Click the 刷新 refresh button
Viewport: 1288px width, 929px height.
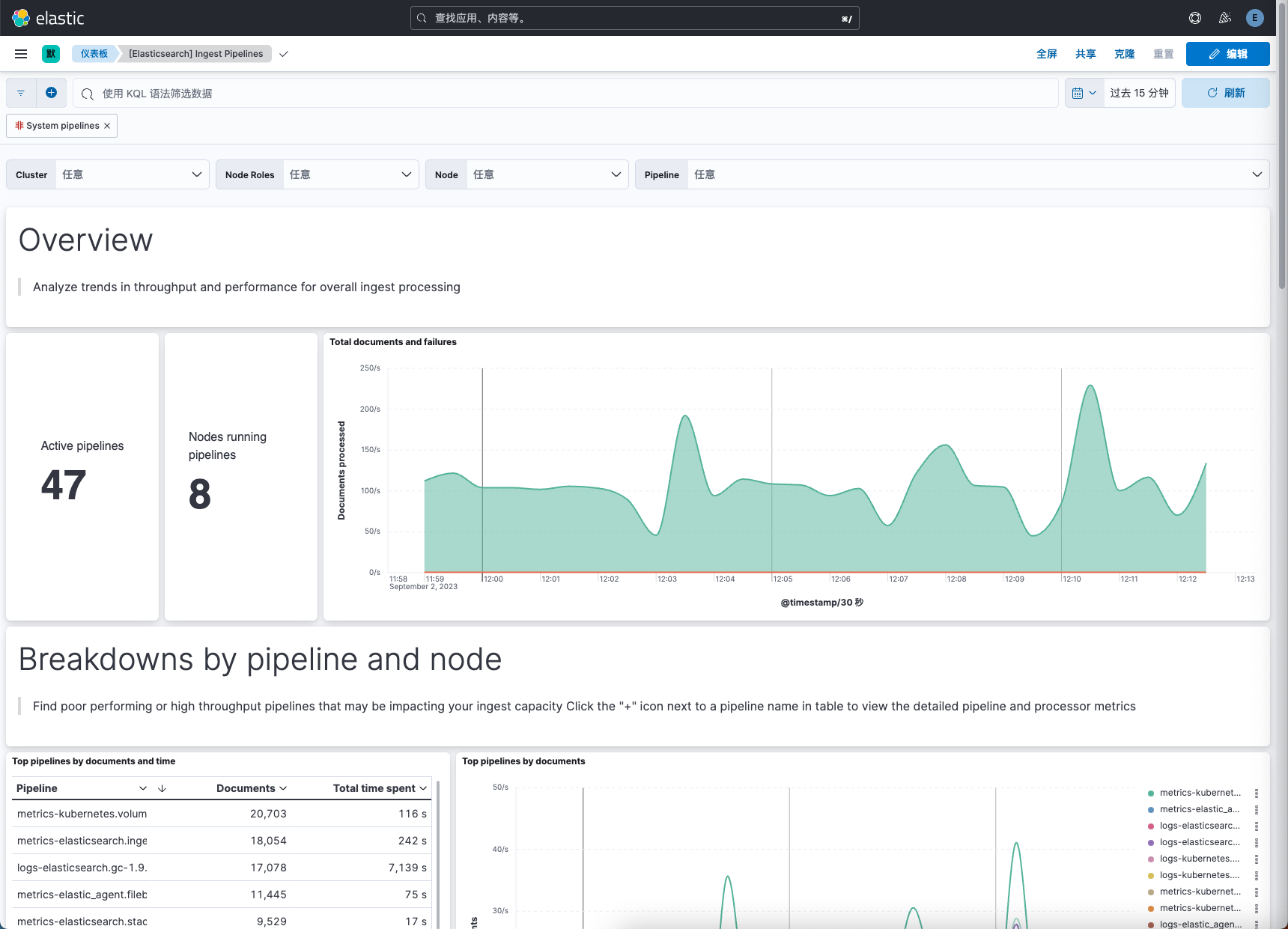(1226, 93)
